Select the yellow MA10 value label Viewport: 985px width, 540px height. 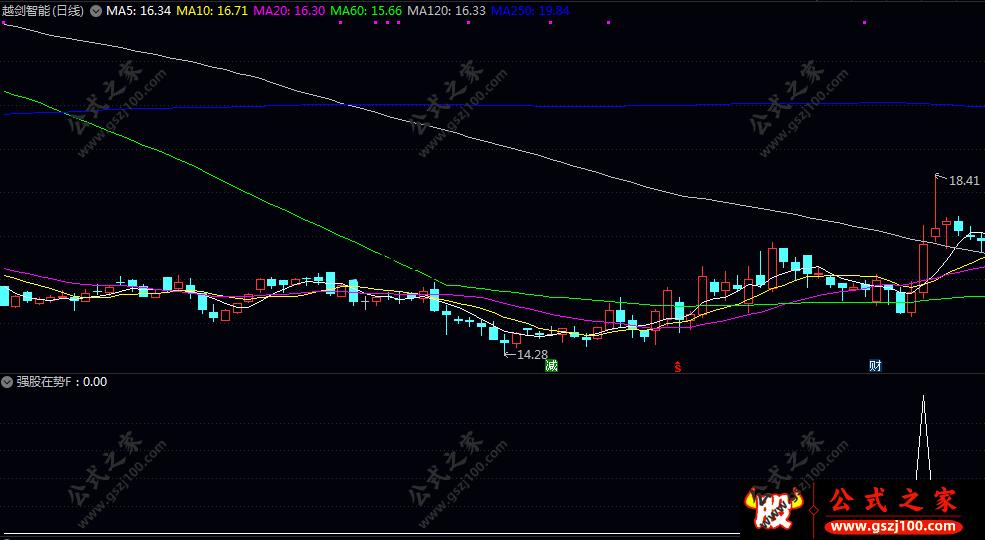(x=211, y=11)
